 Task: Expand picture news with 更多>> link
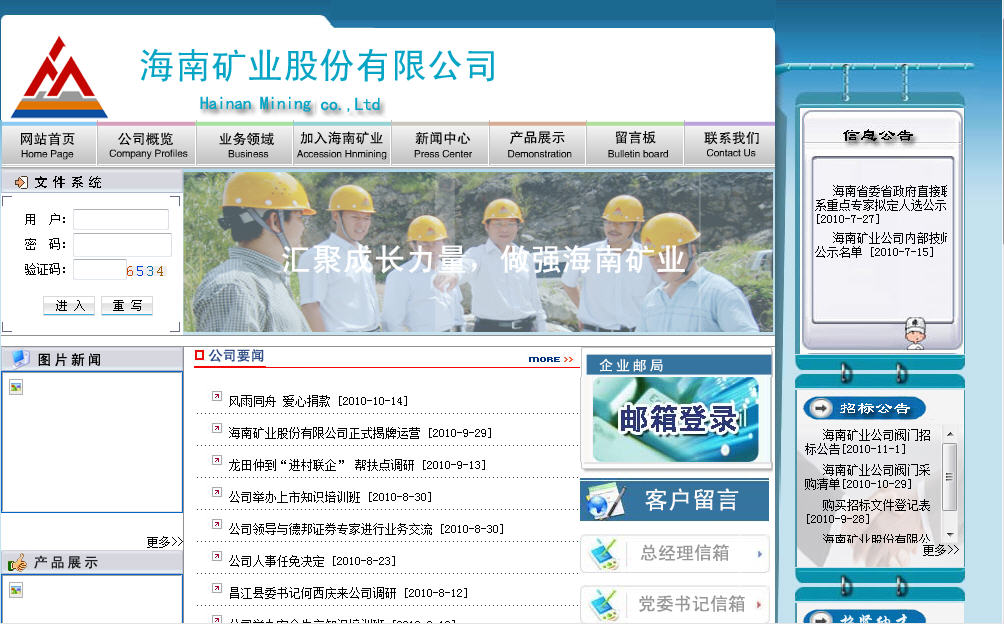164,542
